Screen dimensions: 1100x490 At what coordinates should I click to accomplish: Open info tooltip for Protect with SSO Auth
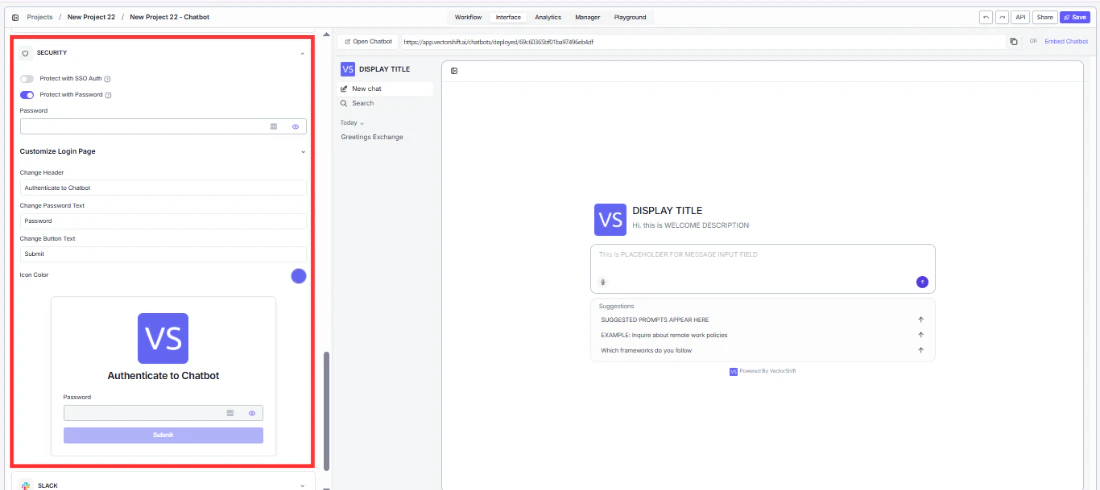click(107, 79)
